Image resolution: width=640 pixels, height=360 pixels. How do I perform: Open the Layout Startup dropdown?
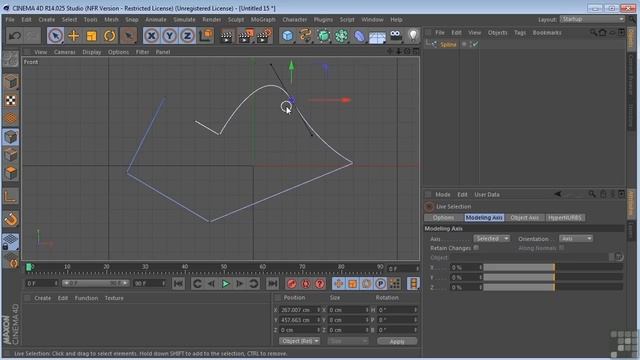click(592, 20)
